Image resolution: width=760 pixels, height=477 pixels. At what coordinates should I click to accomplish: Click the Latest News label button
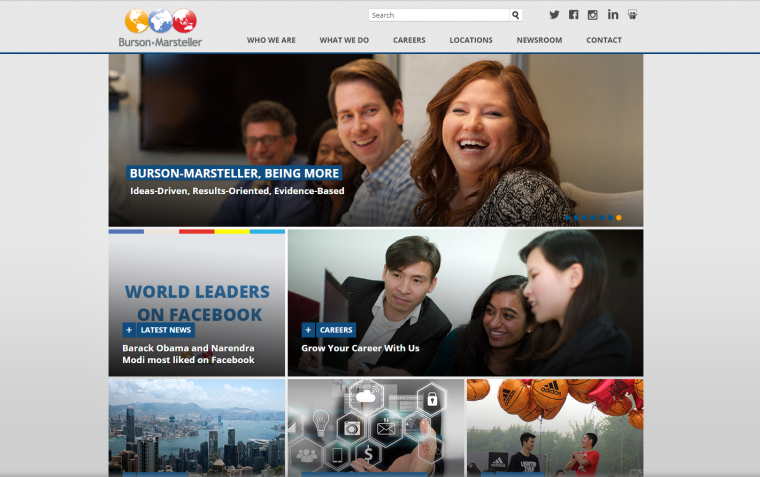166,330
